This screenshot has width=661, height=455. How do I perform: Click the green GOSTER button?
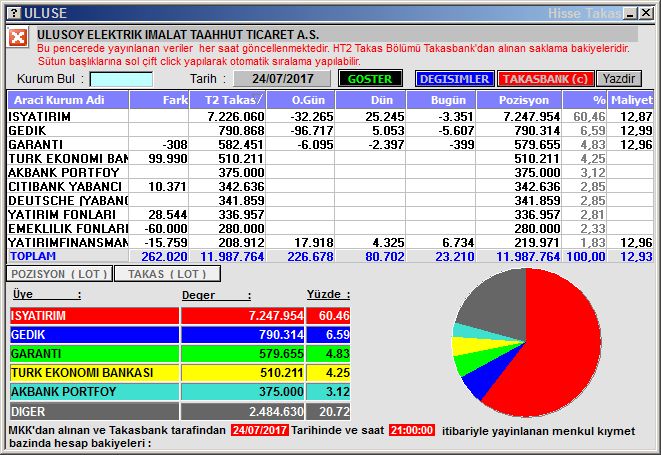click(x=370, y=79)
